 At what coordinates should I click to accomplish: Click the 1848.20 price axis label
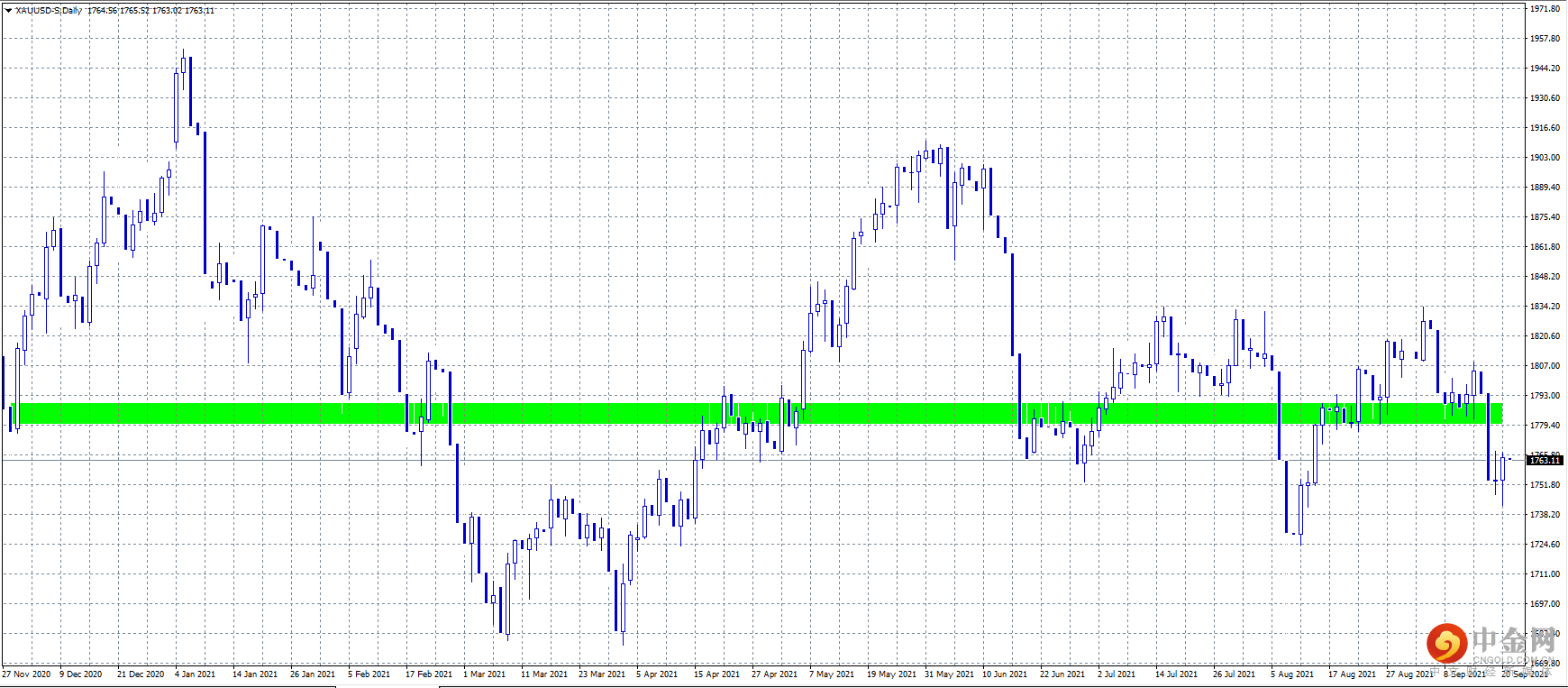coord(1545,277)
